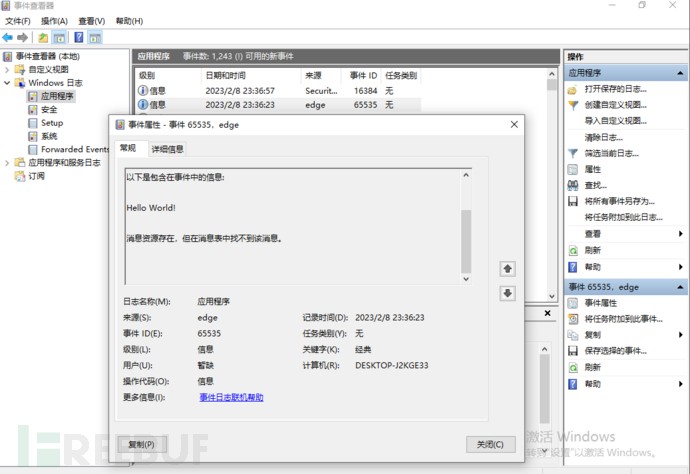Click the Copy icon in the event actions

[573, 335]
